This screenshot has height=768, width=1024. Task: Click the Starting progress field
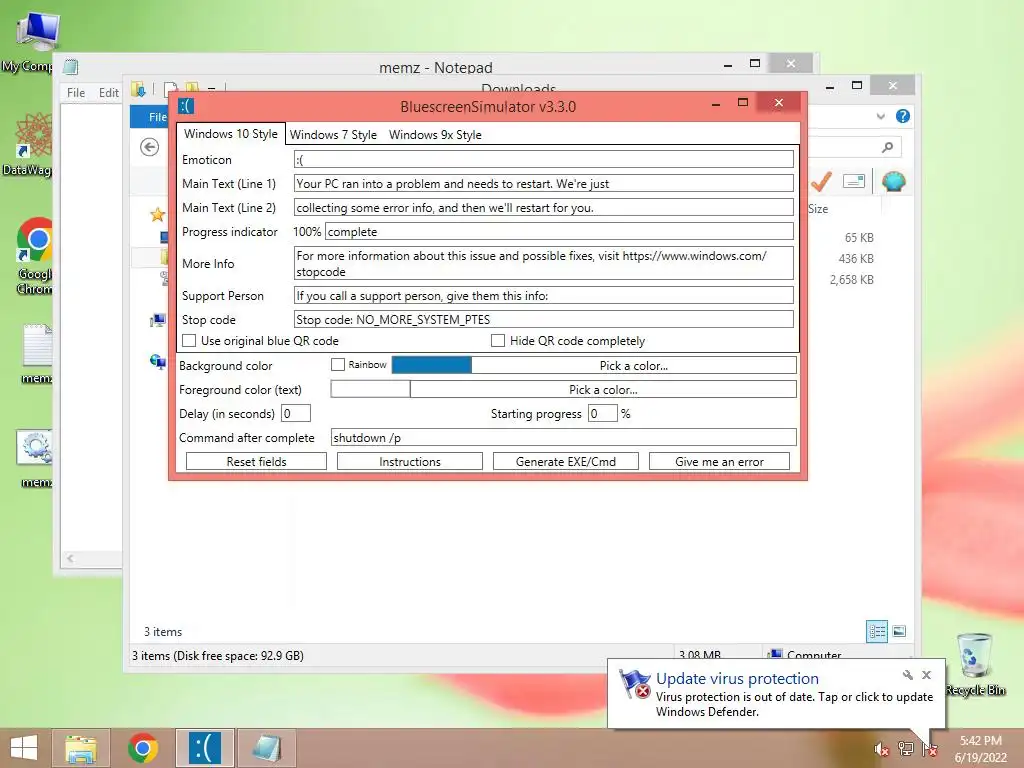[602, 413]
